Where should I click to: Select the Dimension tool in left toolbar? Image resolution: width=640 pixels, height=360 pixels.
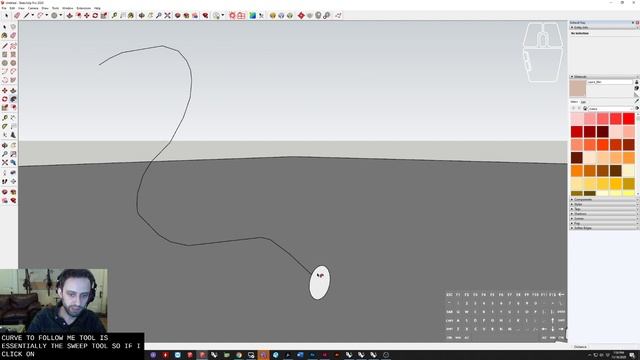point(13,118)
